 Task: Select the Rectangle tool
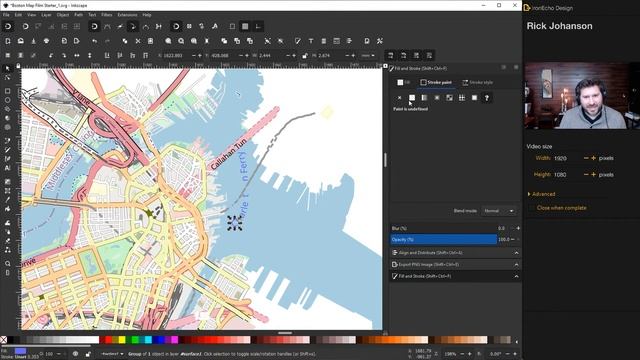coord(7,91)
